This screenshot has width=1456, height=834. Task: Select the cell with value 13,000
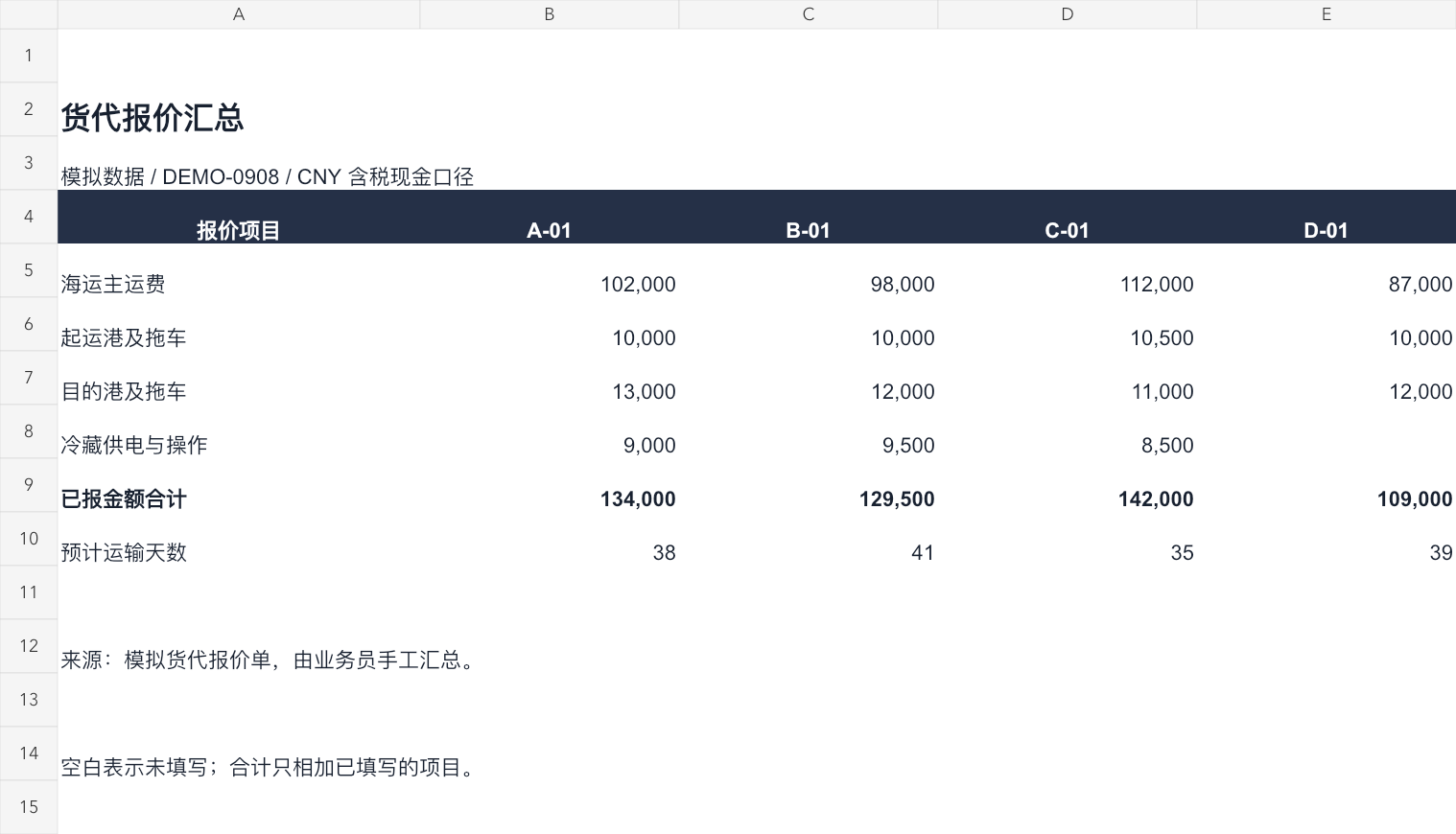point(550,378)
